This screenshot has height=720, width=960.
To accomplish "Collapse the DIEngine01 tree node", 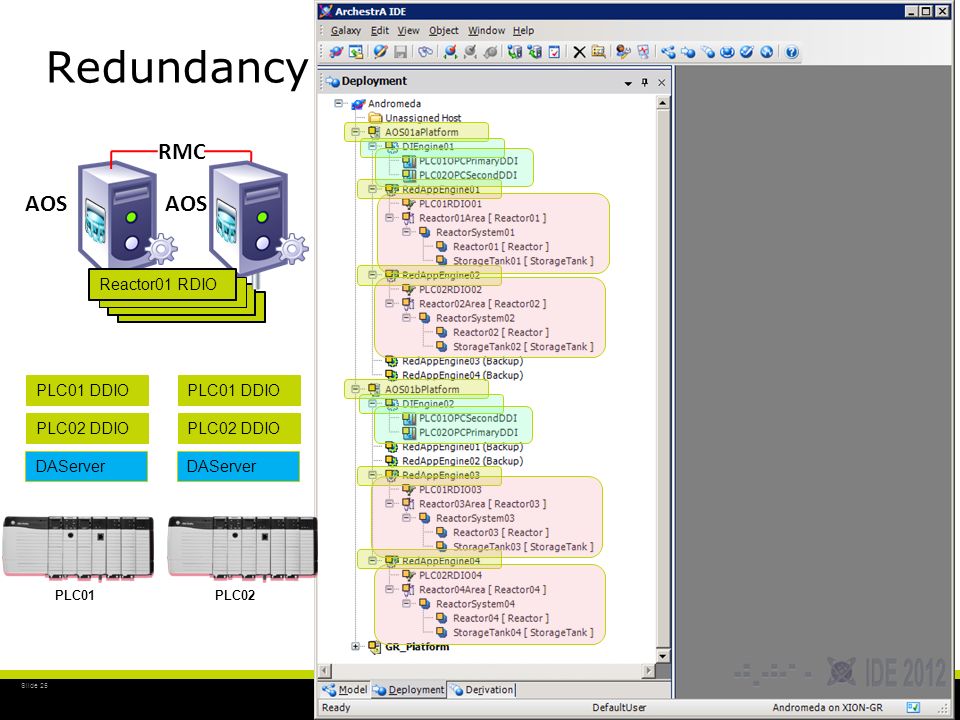I will [372, 146].
